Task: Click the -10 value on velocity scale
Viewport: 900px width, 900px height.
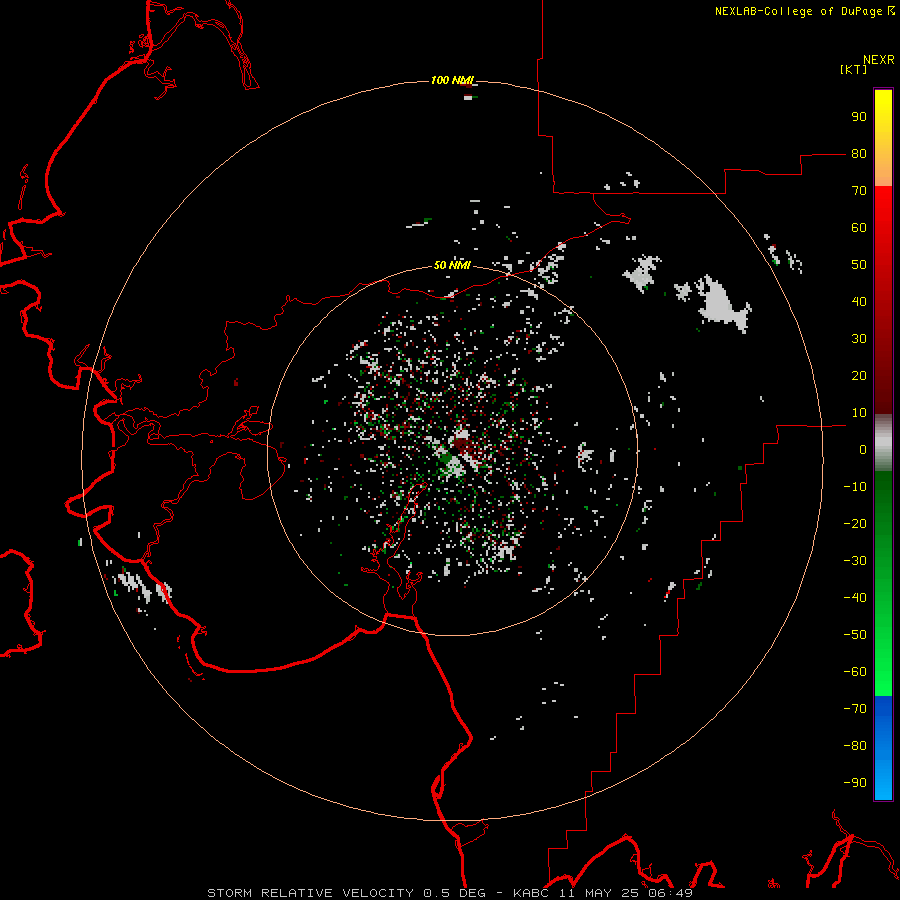Action: point(855,487)
